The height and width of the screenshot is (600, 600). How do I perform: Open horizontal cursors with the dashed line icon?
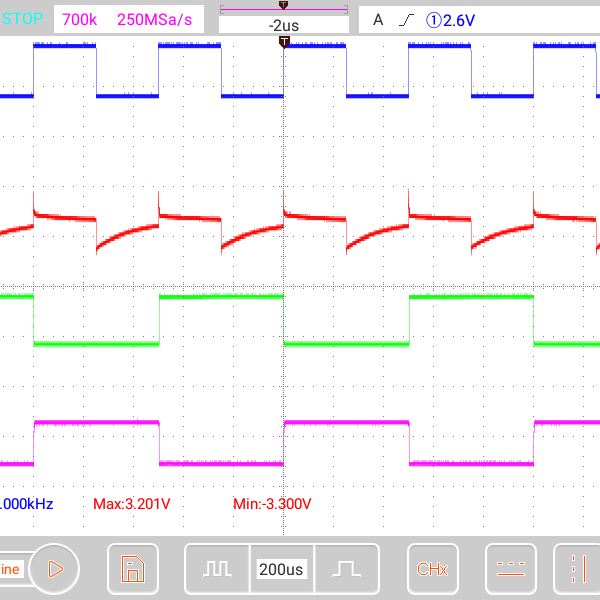pyautogui.click(x=510, y=569)
